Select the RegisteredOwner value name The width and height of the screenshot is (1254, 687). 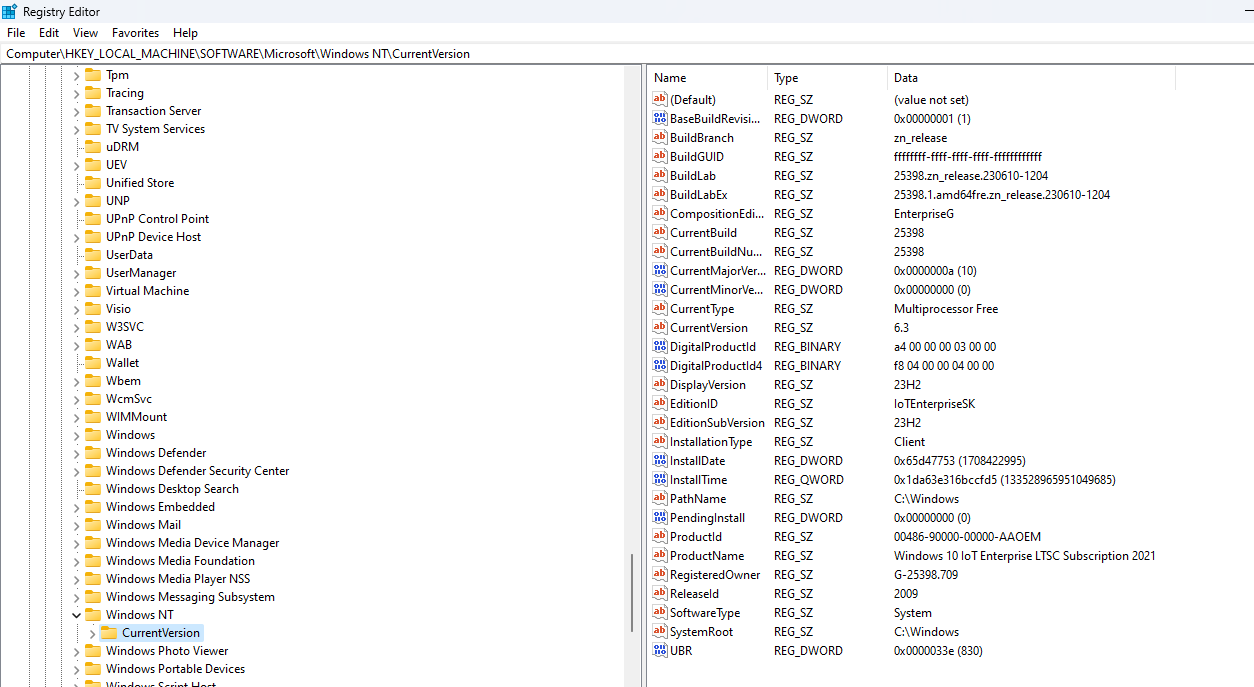715,575
